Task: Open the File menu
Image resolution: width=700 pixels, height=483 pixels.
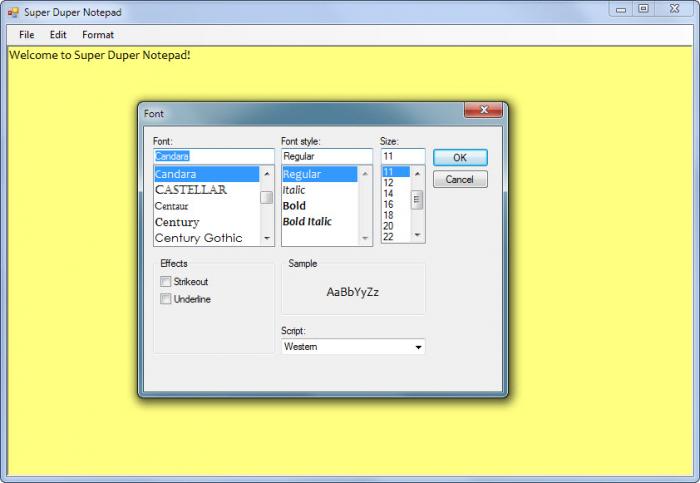Action: (26, 35)
